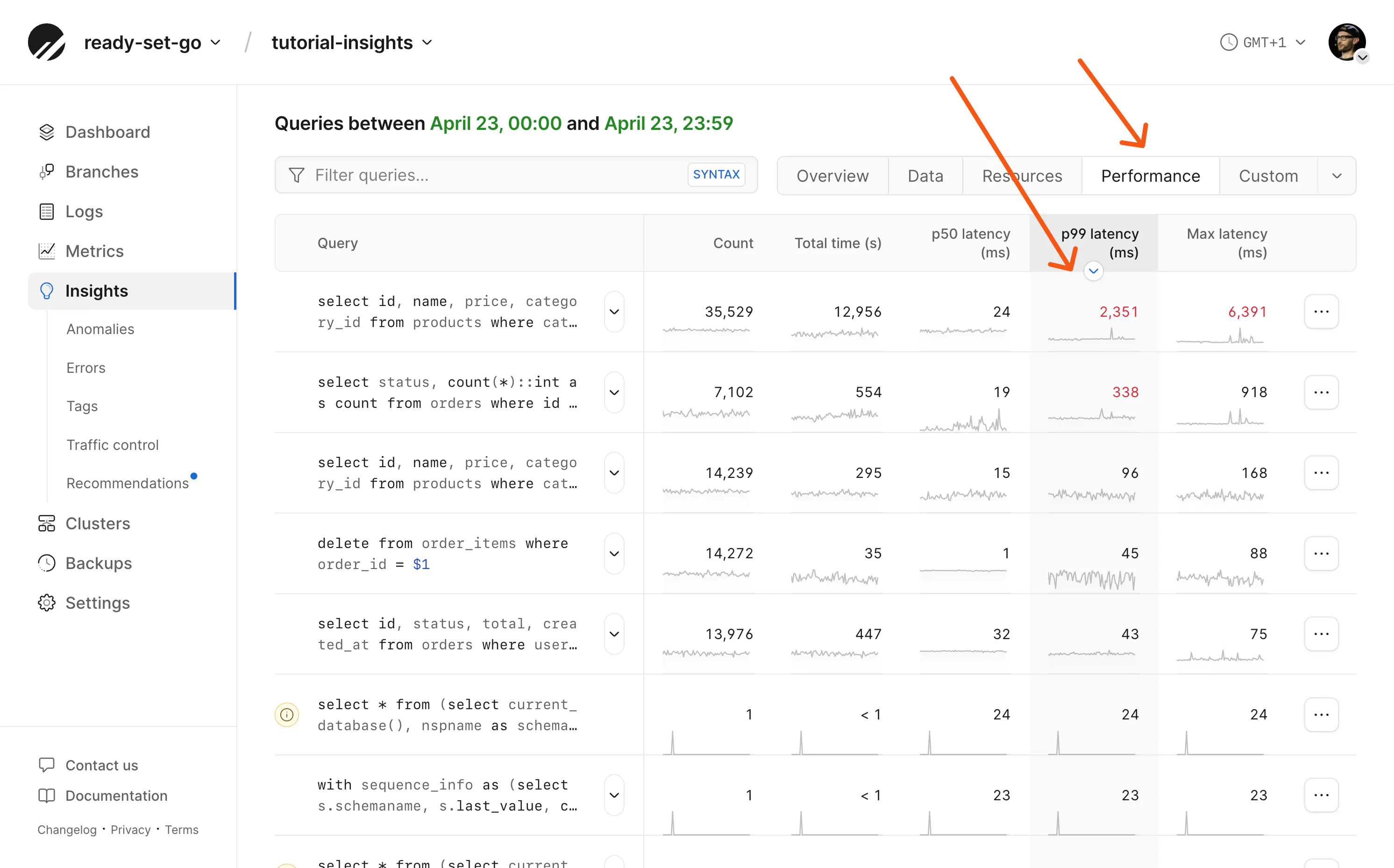Expand the select status, count query row
Screen dimensions: 1394x868
(x=614, y=393)
